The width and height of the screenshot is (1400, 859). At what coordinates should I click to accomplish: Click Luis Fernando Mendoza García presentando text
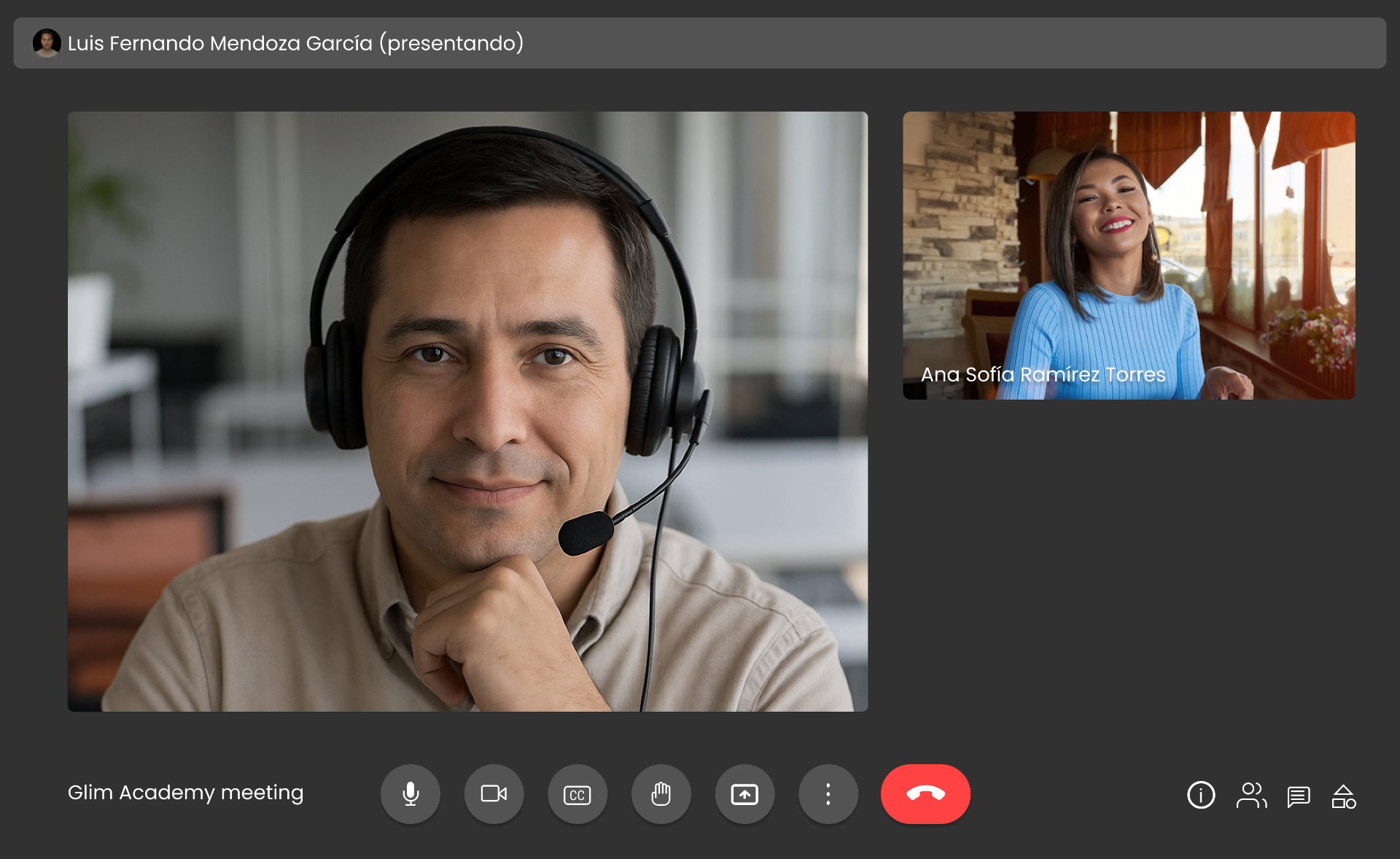pyautogui.click(x=295, y=43)
